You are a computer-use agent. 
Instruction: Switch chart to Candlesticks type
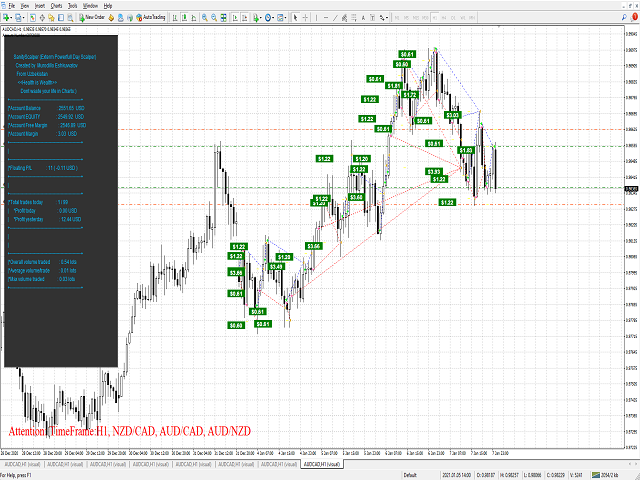pos(184,18)
